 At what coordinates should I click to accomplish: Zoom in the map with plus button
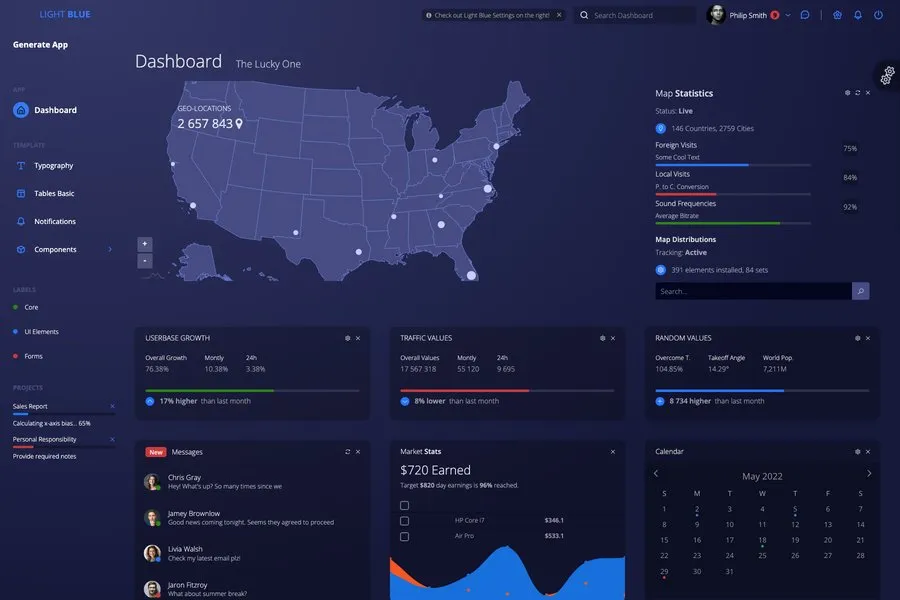(145, 243)
